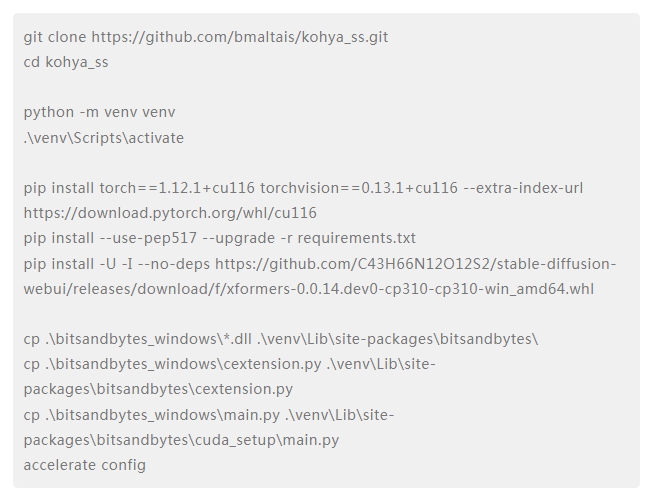Click the .\venv\Scripts\activate line
The width and height of the screenshot is (655, 504).
pos(104,138)
